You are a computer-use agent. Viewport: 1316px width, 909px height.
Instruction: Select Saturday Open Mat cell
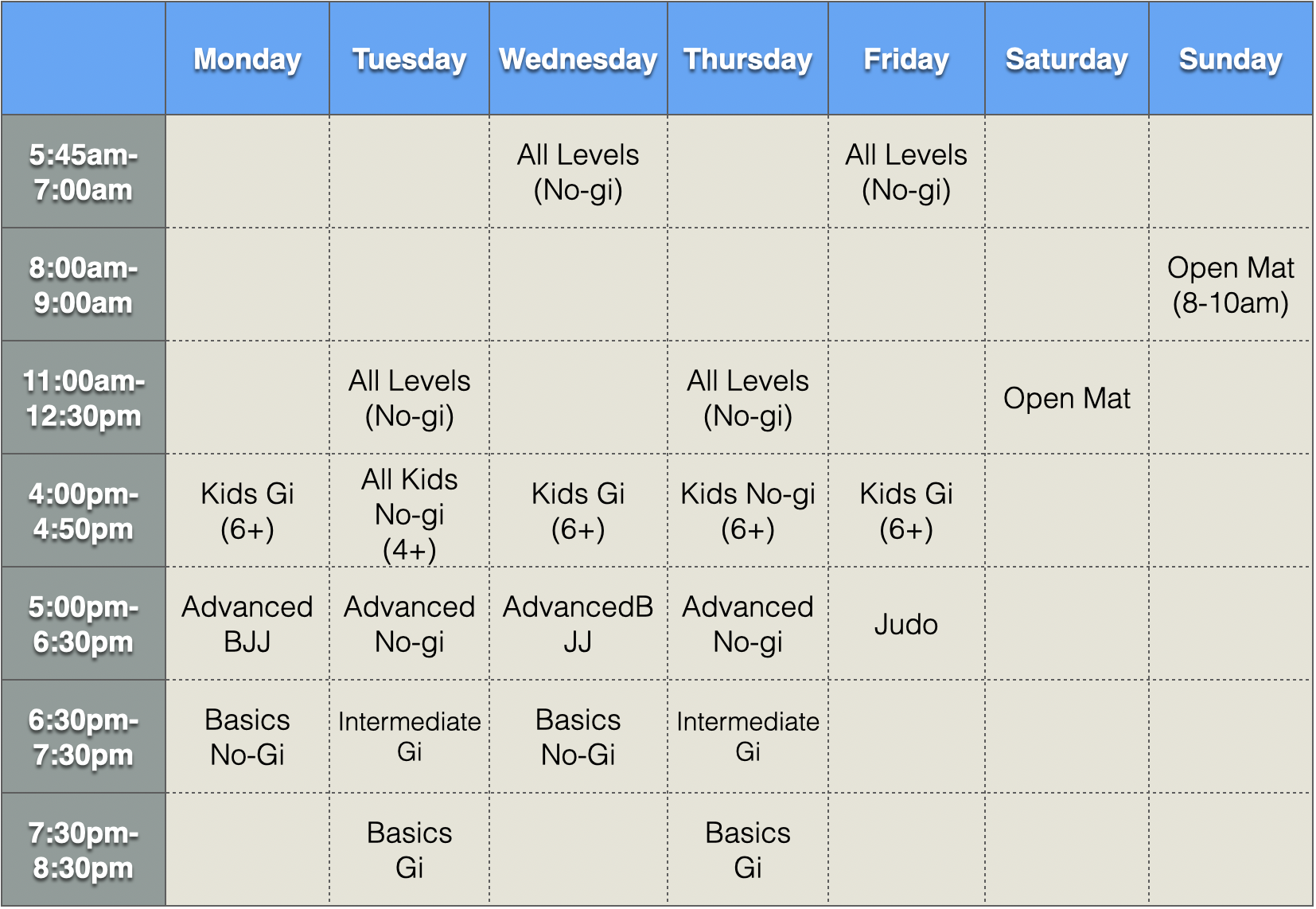tap(1067, 398)
